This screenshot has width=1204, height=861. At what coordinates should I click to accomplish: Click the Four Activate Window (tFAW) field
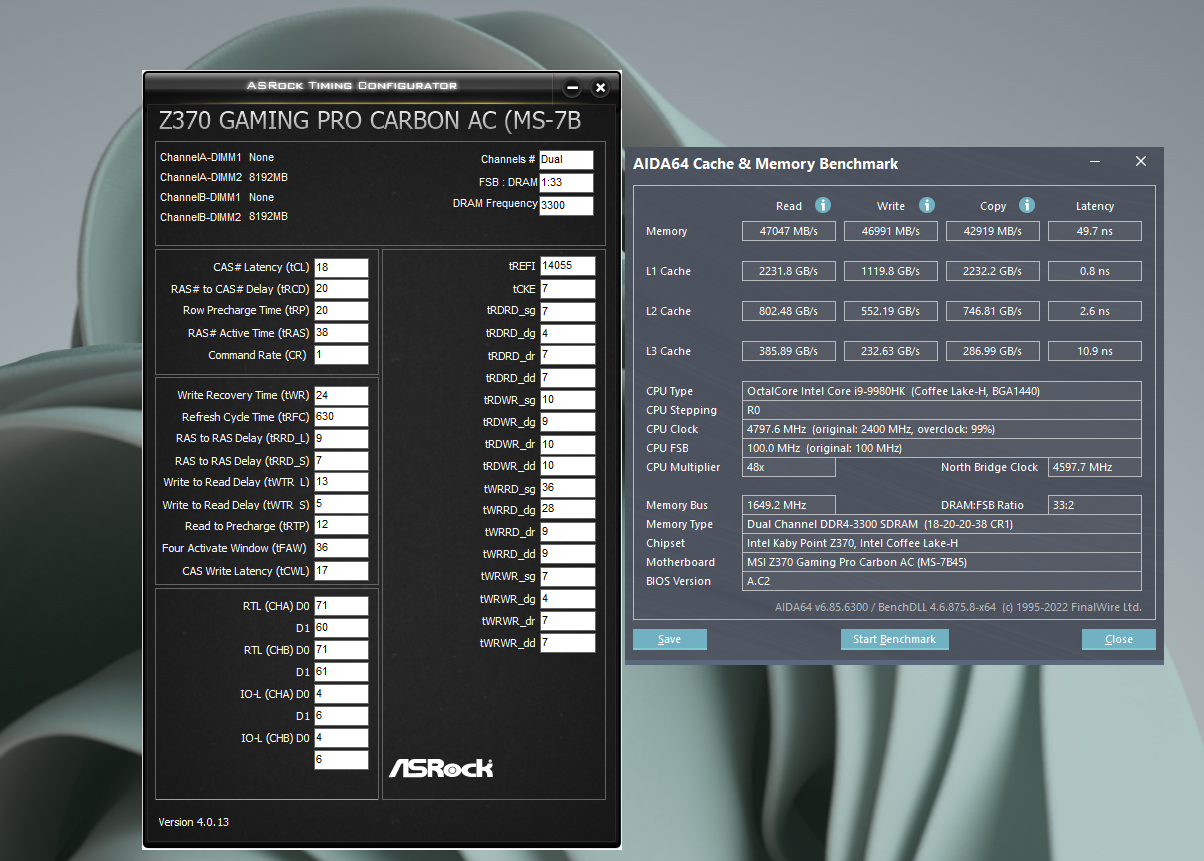(341, 548)
